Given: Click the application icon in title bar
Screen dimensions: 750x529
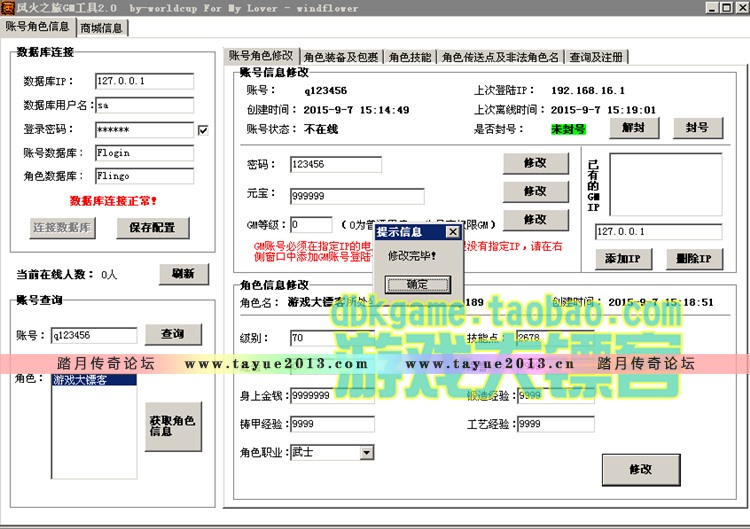Looking at the screenshot, I should [8, 7].
